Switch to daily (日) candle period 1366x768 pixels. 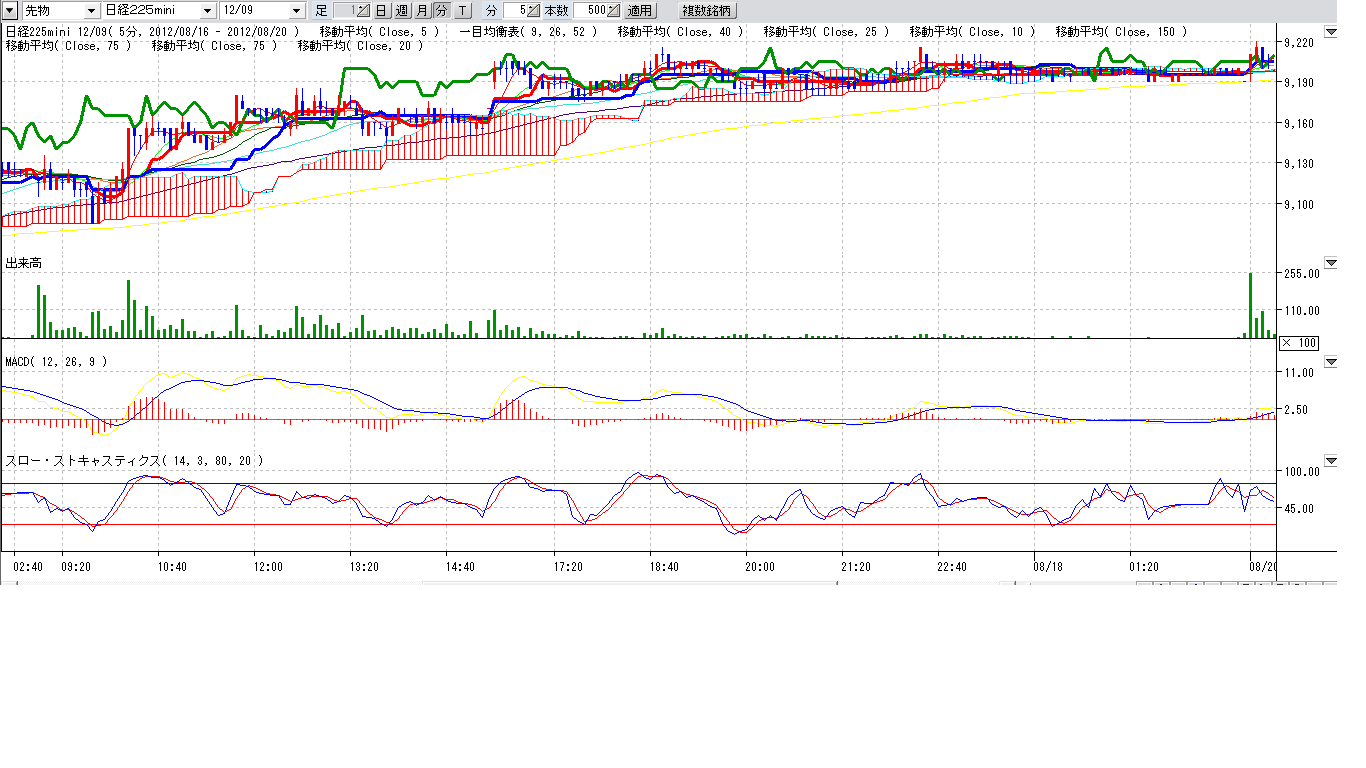click(x=381, y=10)
